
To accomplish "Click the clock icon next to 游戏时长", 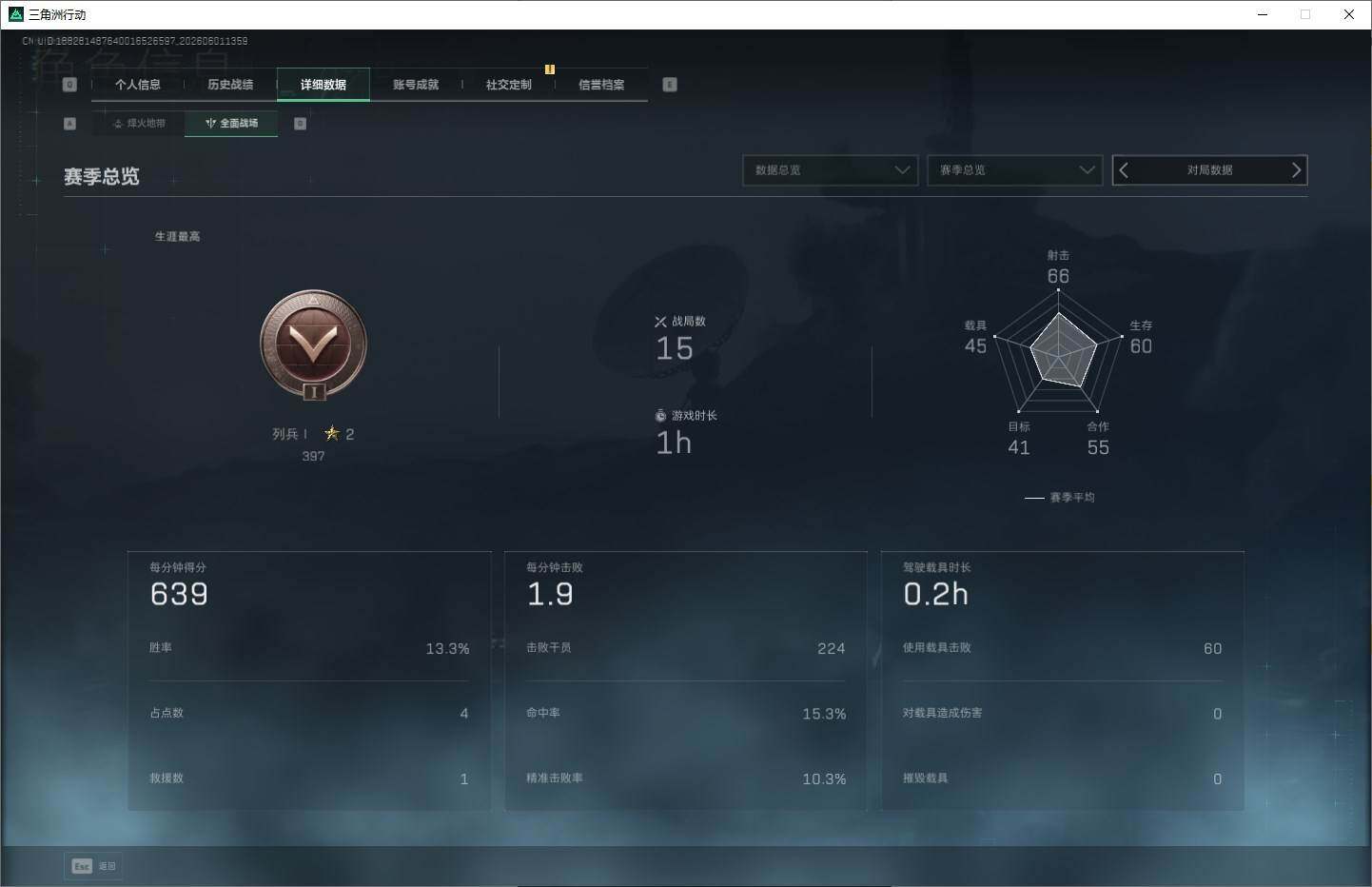I will [x=660, y=416].
